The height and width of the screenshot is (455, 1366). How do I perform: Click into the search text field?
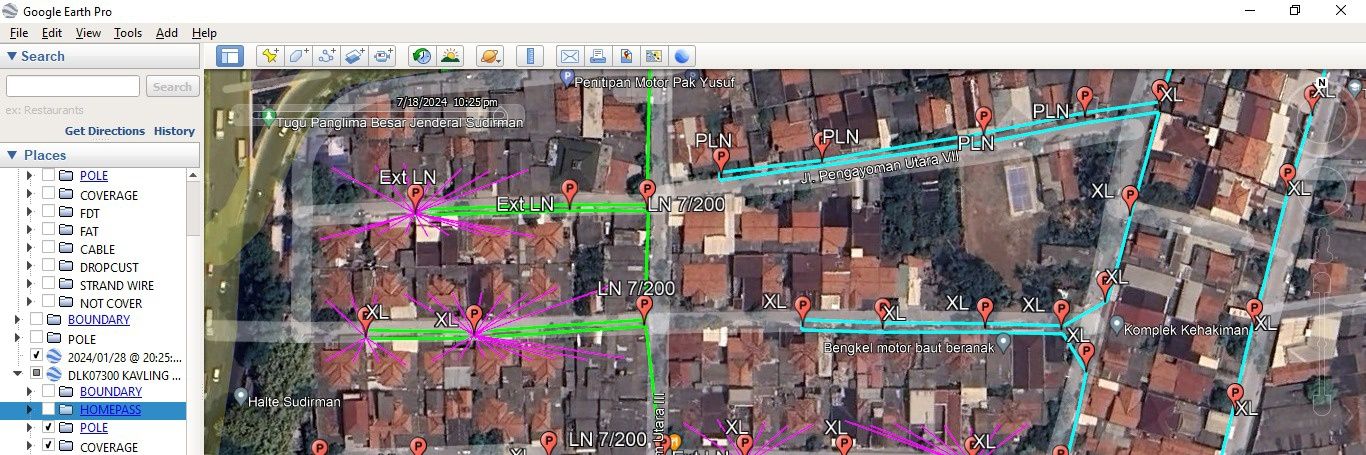(73, 87)
